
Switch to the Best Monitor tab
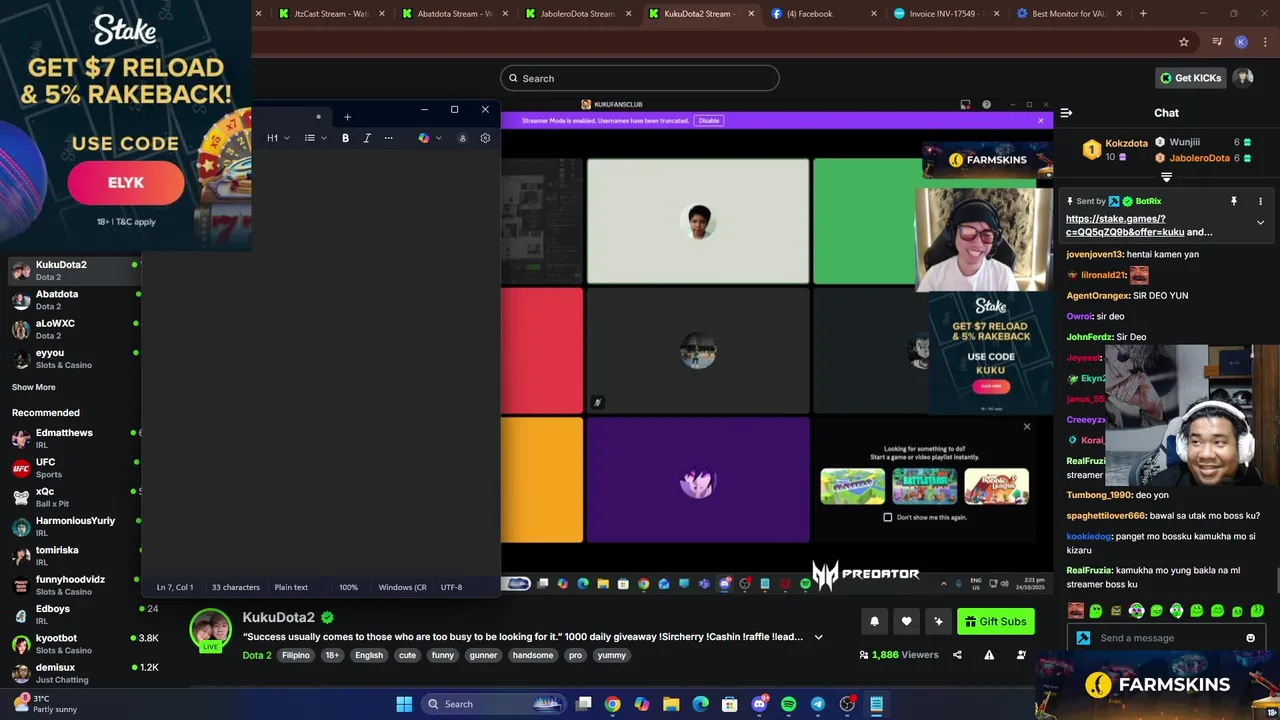1068,14
